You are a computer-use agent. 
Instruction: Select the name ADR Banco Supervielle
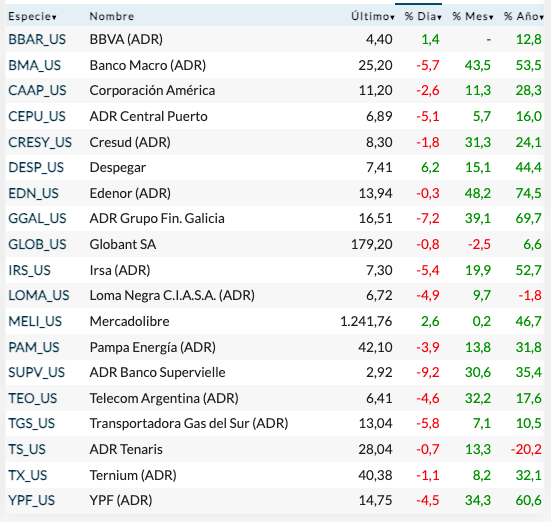[x=157, y=372]
